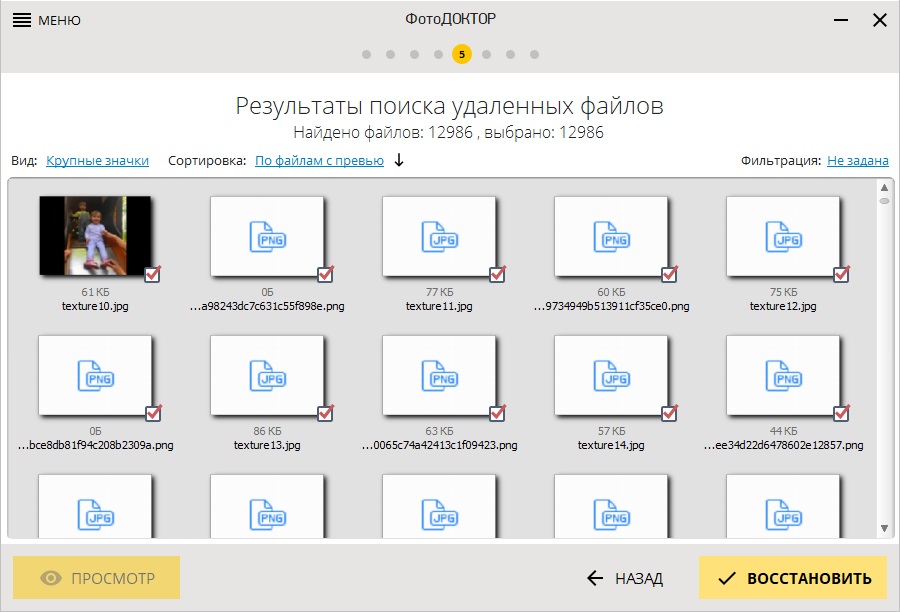Go back with the НАЗАД button

(624, 578)
